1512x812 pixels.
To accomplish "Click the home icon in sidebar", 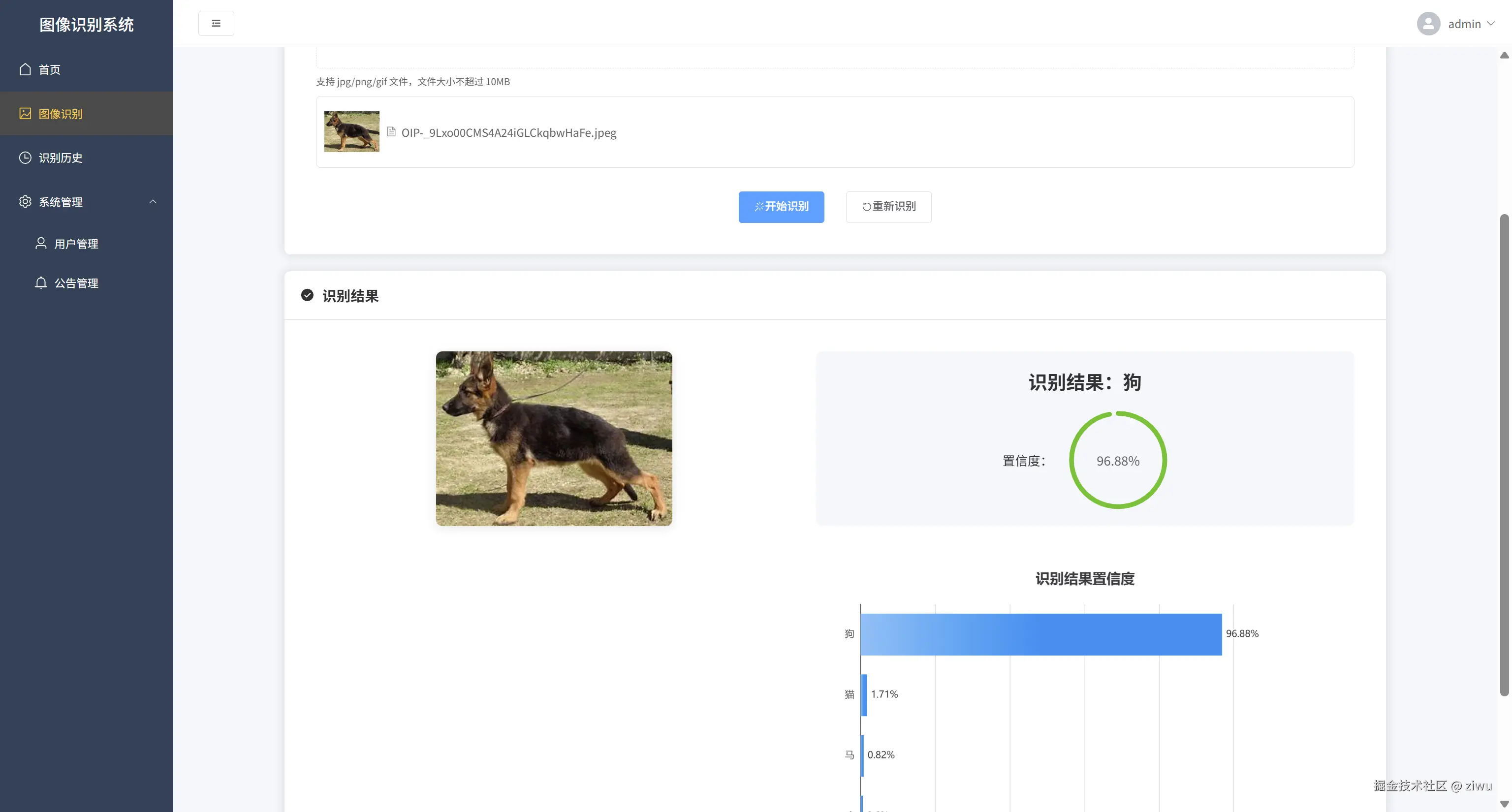I will pos(25,69).
